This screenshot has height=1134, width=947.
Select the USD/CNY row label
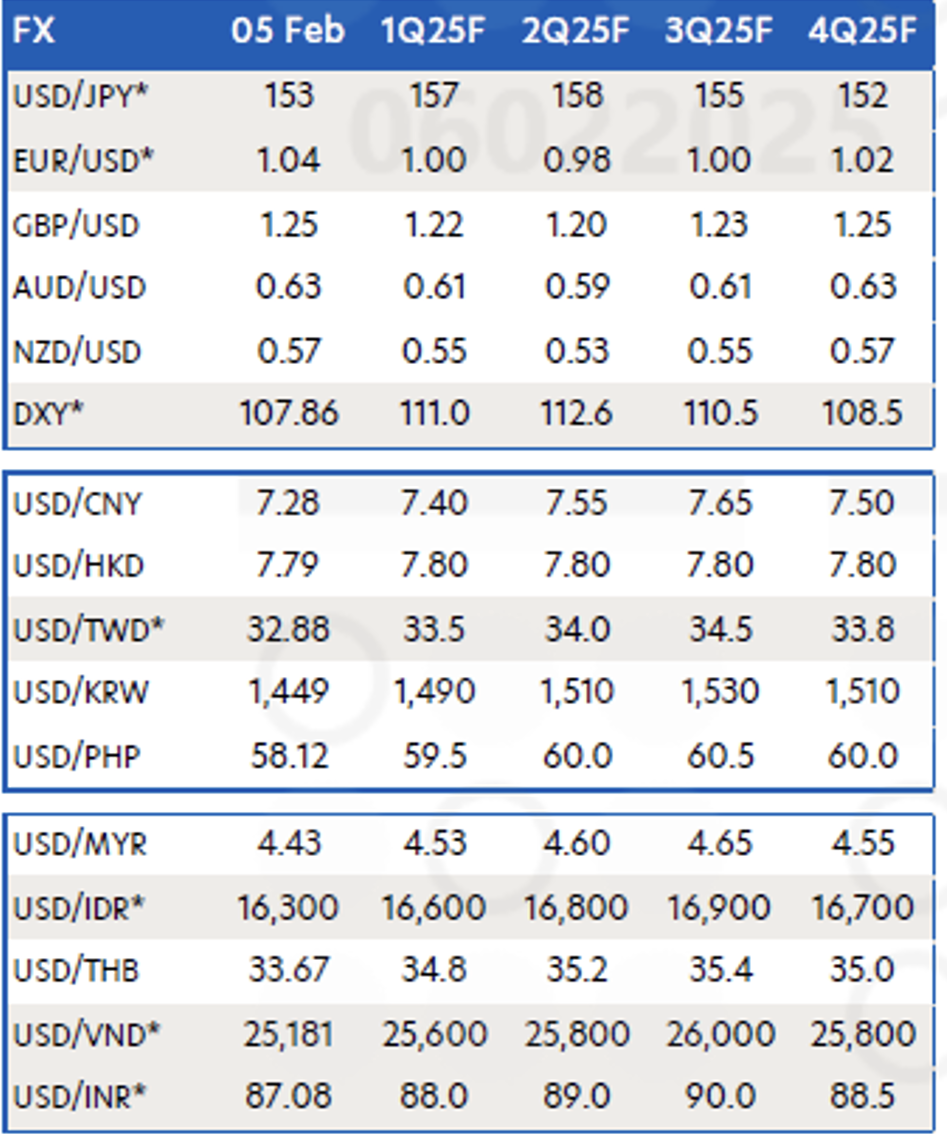(76, 503)
